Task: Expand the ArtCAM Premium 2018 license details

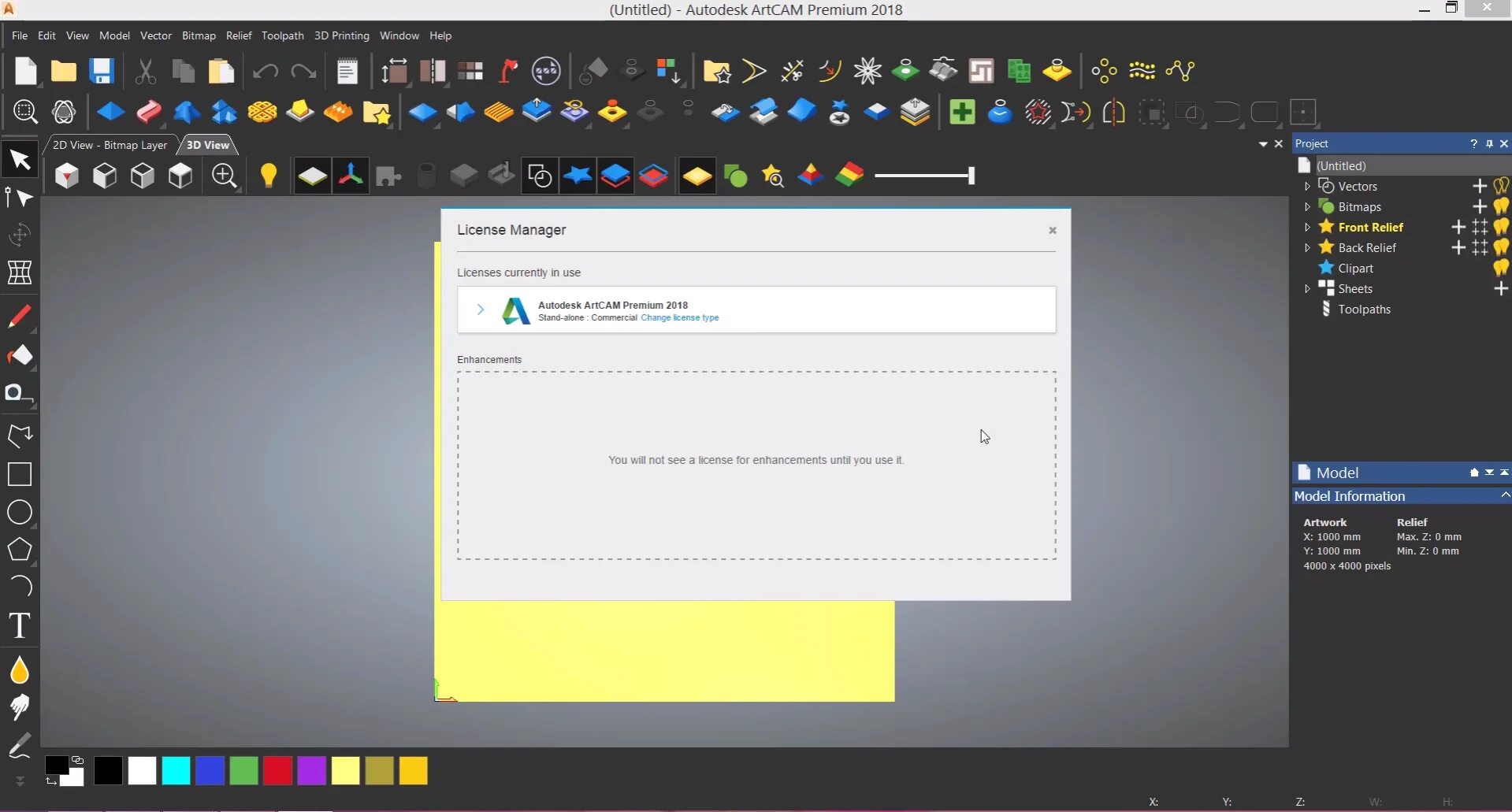Action: coord(481,310)
